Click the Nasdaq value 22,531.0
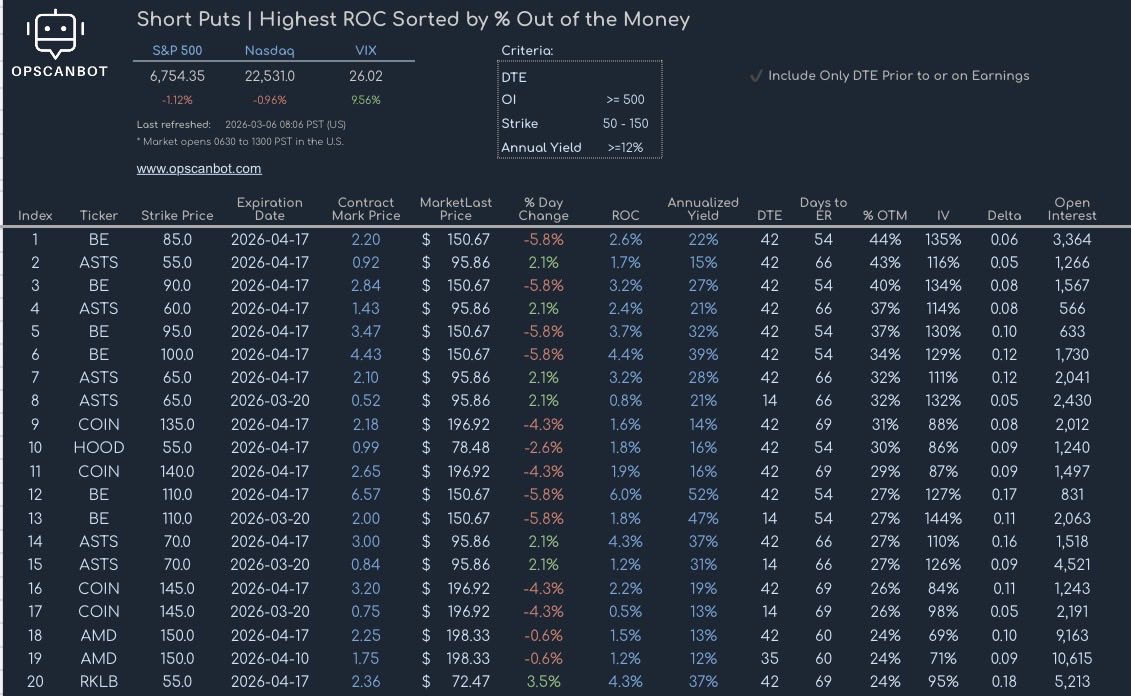This screenshot has width=1131, height=696. [269, 76]
